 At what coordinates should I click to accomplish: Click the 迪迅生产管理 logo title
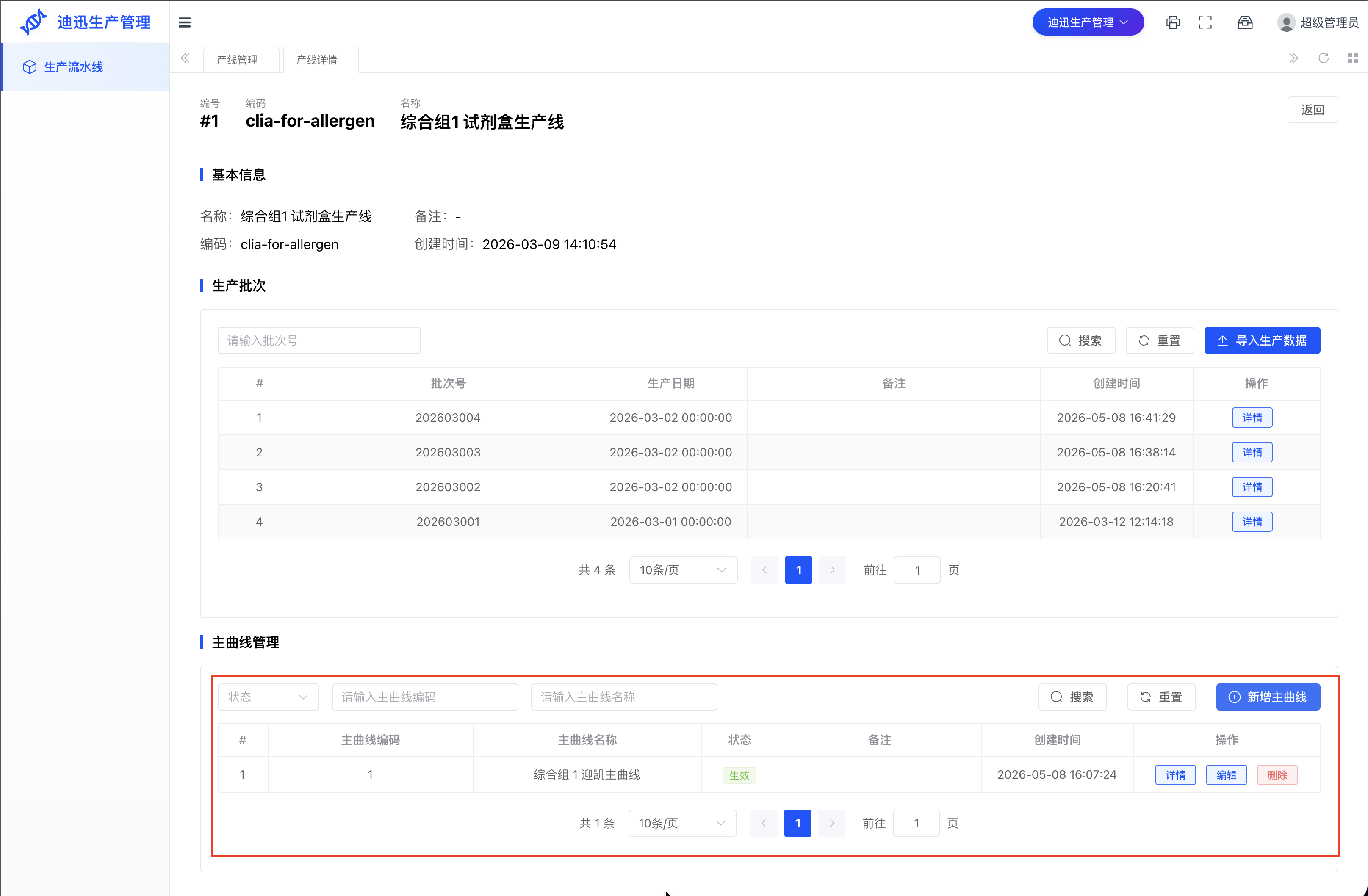point(104,22)
